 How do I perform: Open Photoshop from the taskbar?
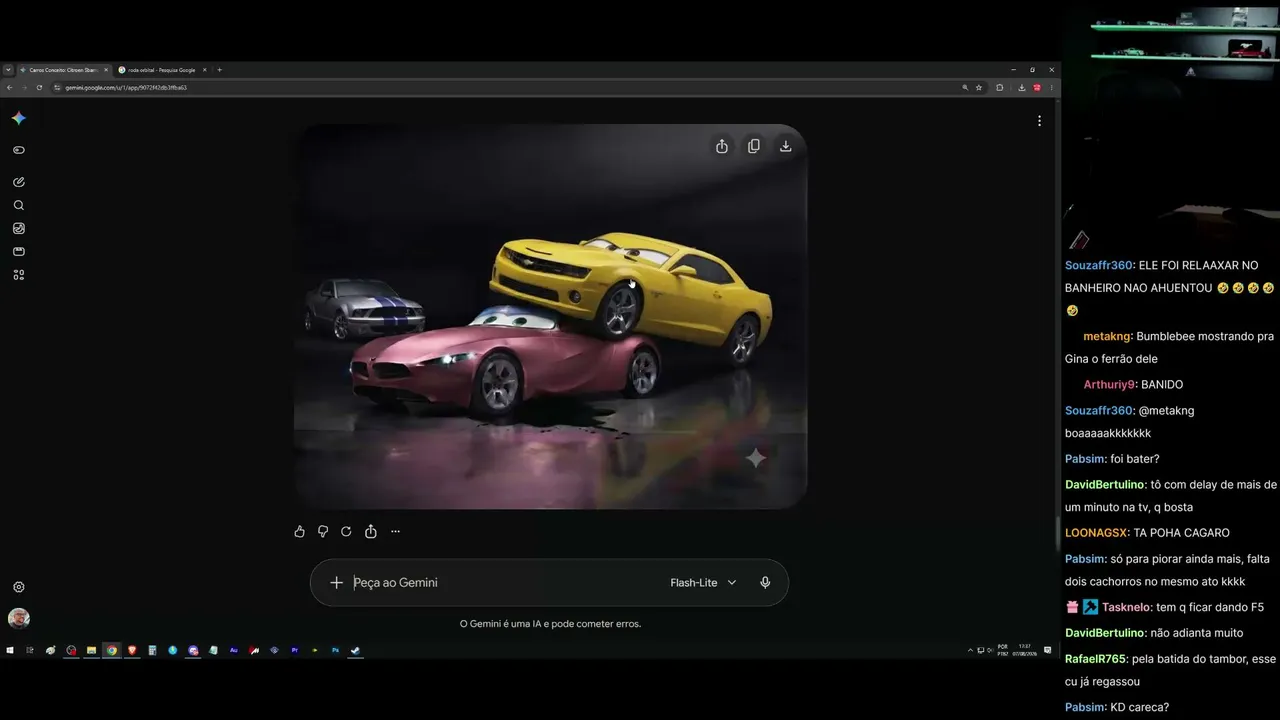pos(336,650)
